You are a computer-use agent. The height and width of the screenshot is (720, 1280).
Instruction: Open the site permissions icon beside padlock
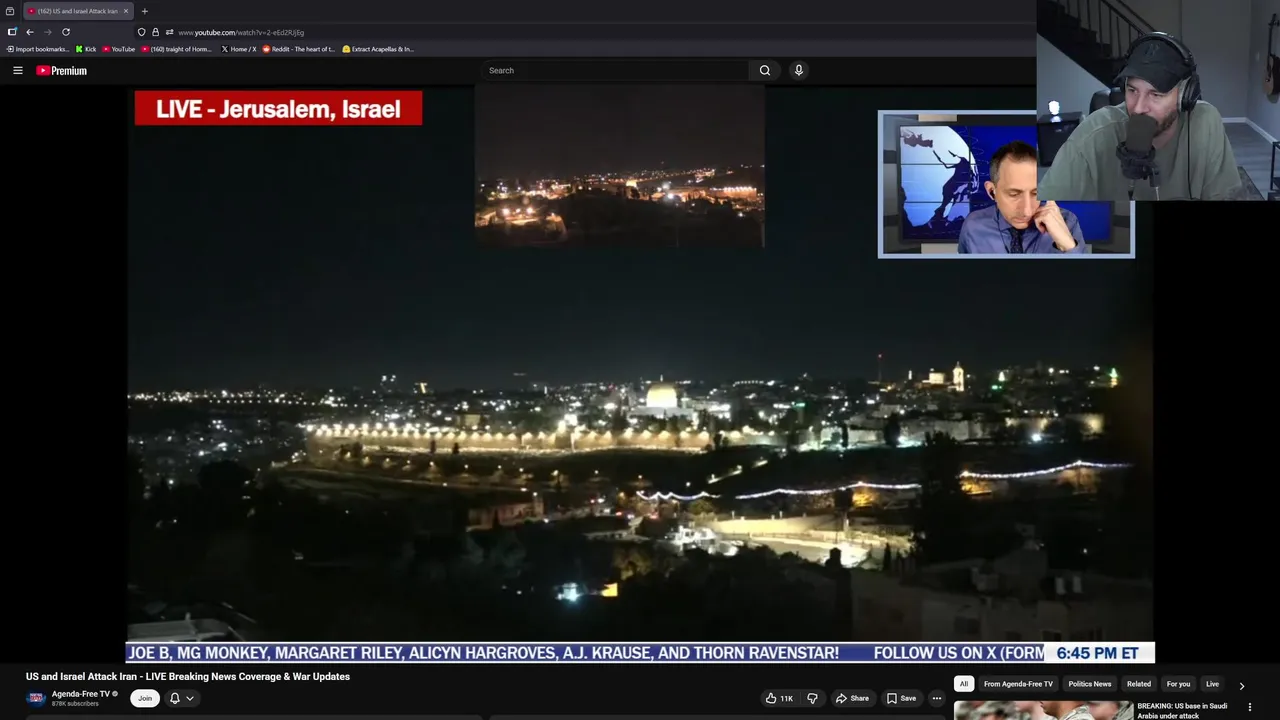click(169, 32)
